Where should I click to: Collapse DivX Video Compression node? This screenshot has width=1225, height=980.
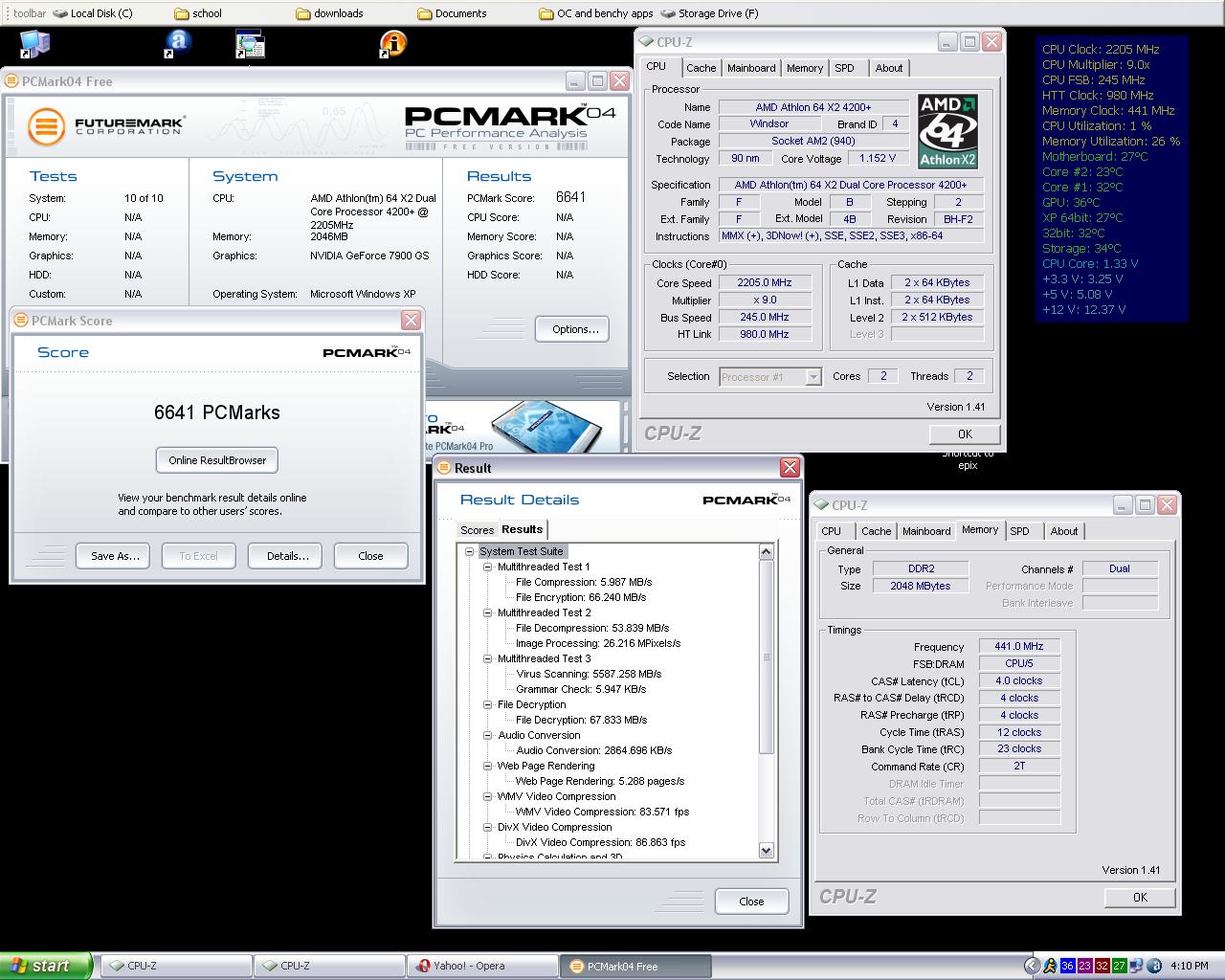487,828
